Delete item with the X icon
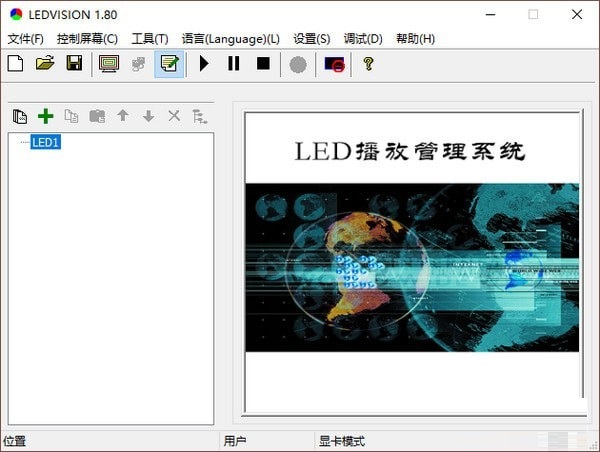This screenshot has width=600, height=452. (174, 116)
